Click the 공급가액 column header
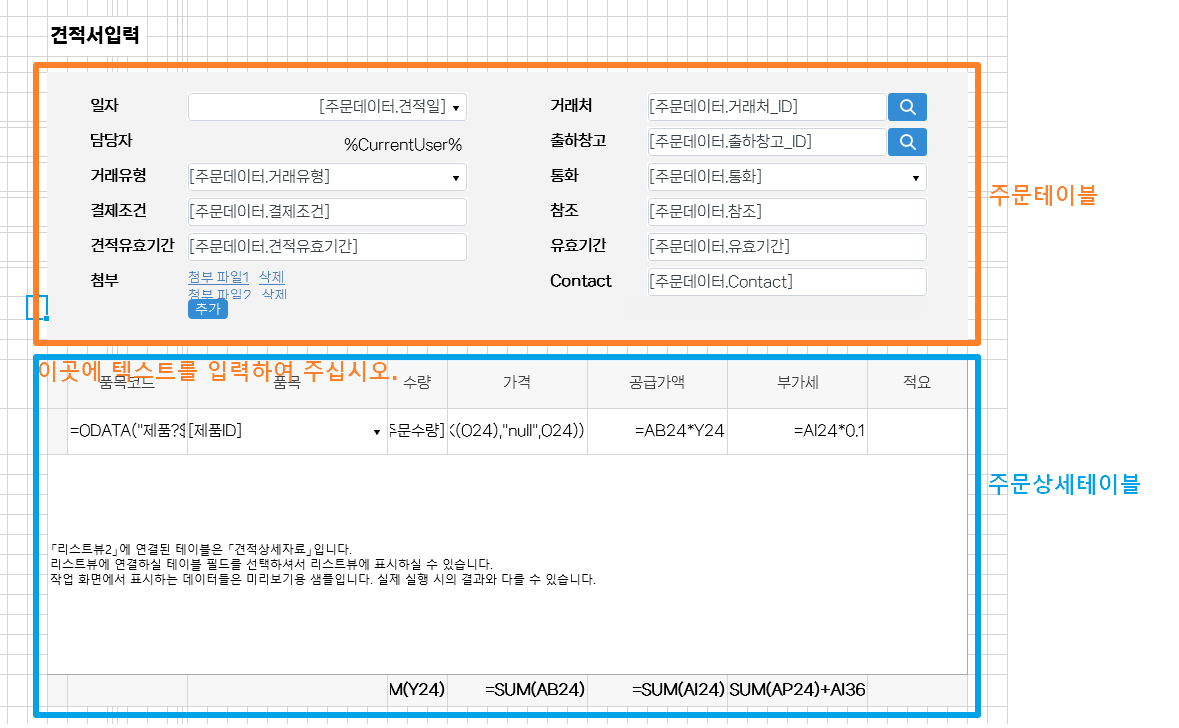1179x728 pixels. point(657,383)
